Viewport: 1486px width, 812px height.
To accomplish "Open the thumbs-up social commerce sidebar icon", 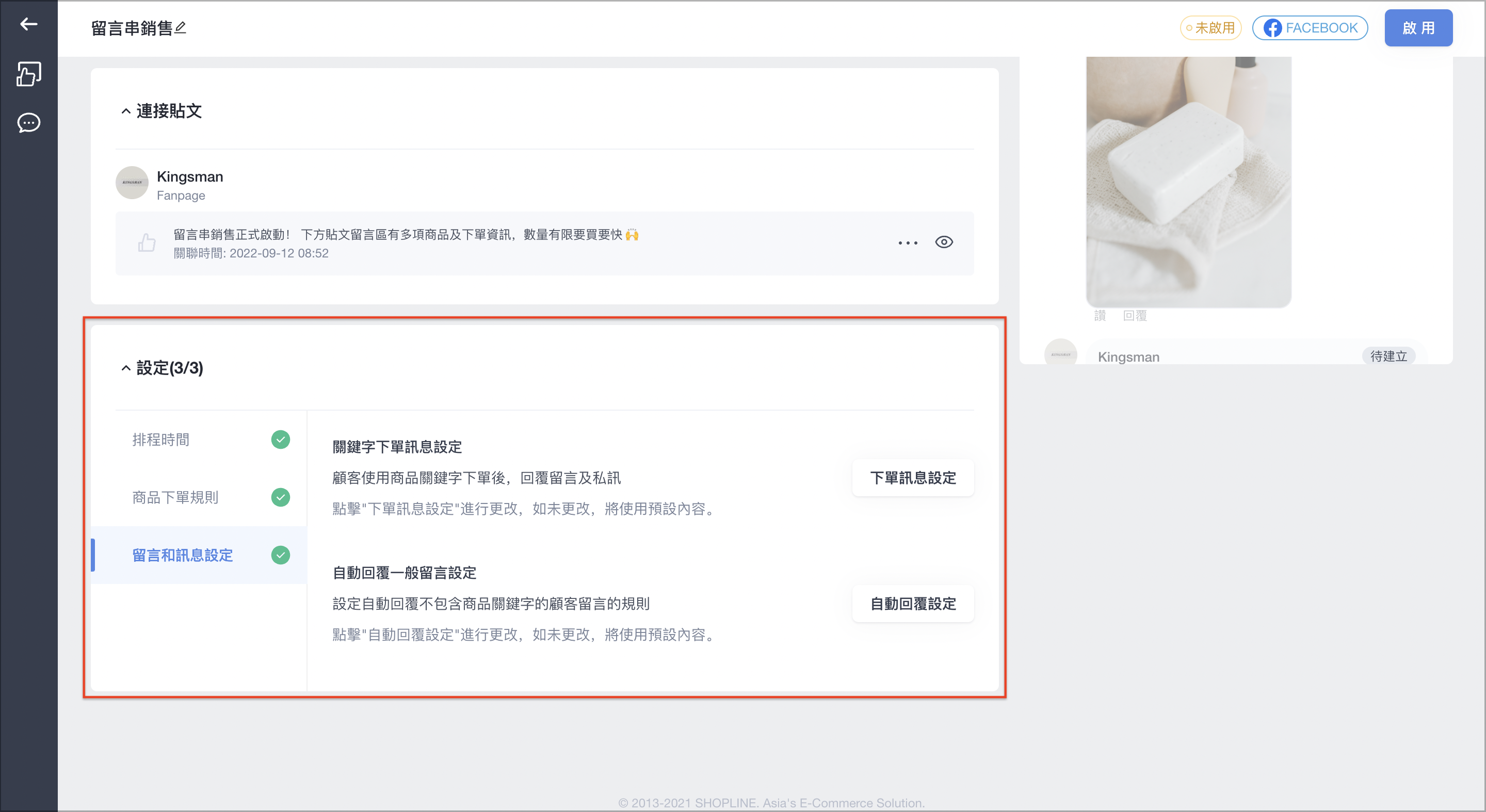I will tap(28, 74).
